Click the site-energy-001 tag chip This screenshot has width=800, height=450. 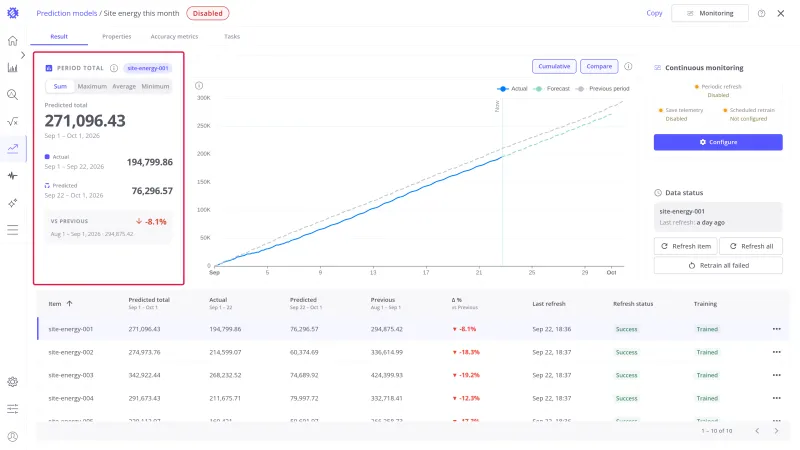pyautogui.click(x=148, y=68)
